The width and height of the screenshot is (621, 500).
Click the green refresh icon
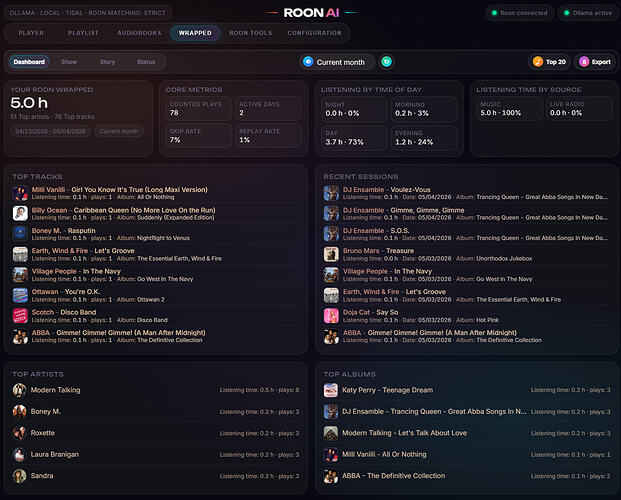click(x=387, y=61)
